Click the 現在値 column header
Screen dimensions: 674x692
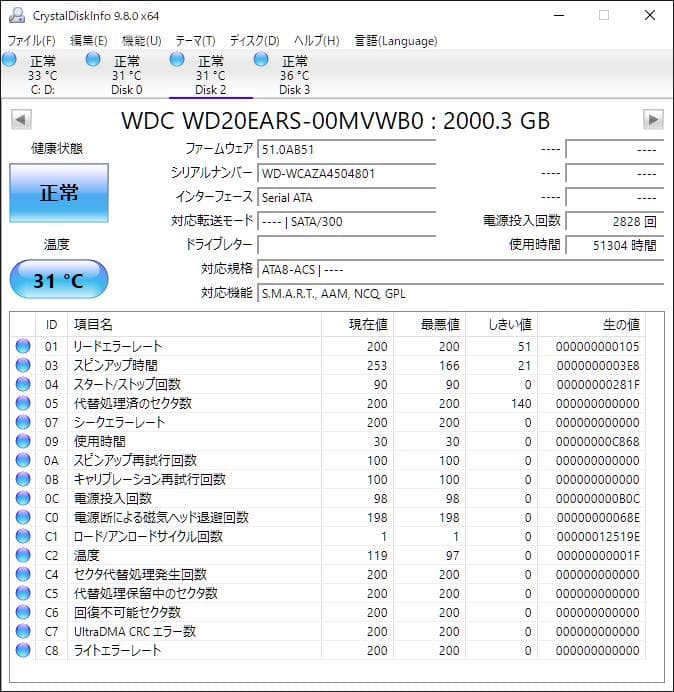[x=358, y=325]
